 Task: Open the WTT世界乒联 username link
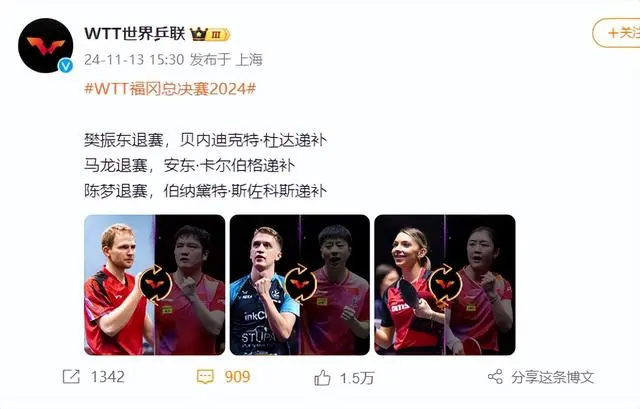point(135,33)
